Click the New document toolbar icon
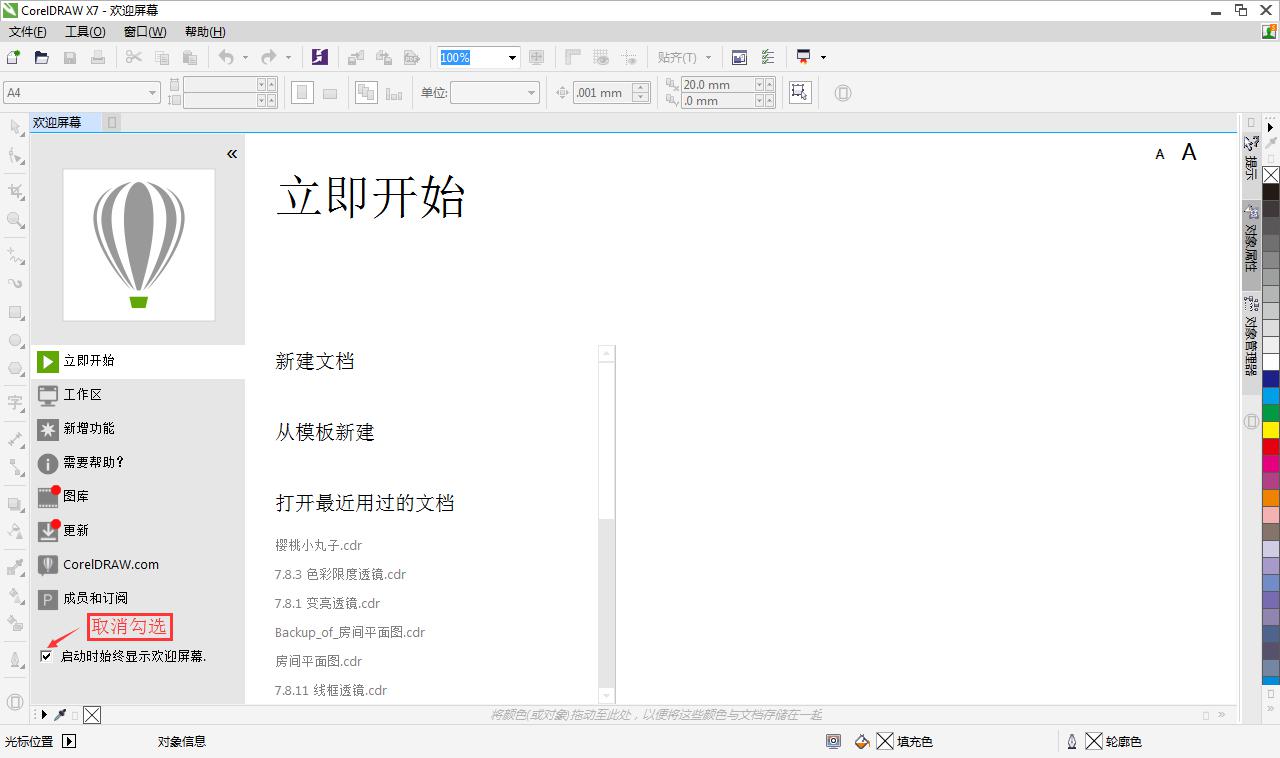The height and width of the screenshot is (758, 1280). point(14,57)
